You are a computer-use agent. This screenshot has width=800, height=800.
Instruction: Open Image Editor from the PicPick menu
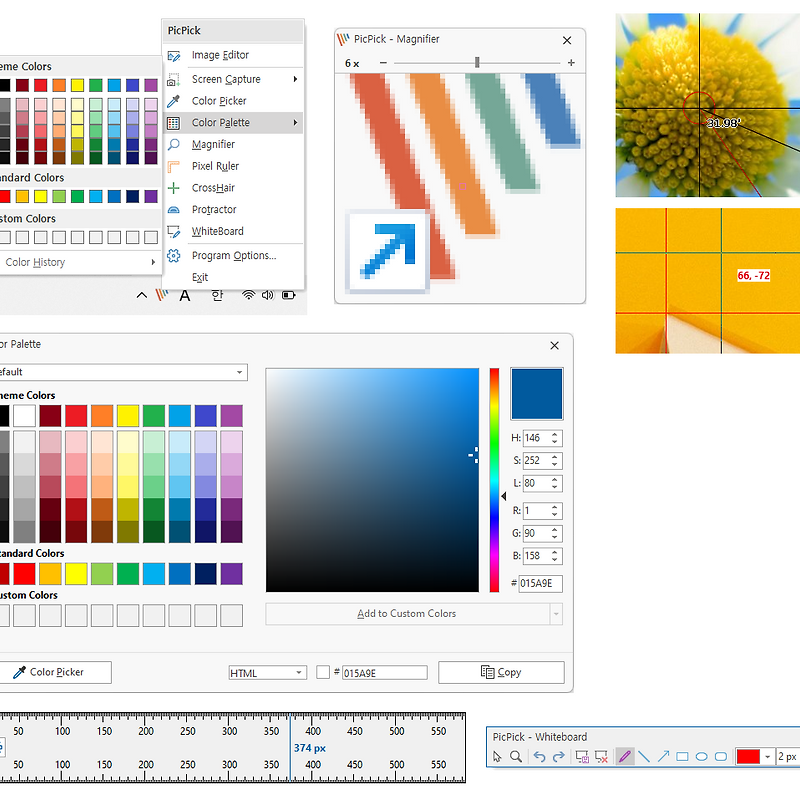pos(233,55)
